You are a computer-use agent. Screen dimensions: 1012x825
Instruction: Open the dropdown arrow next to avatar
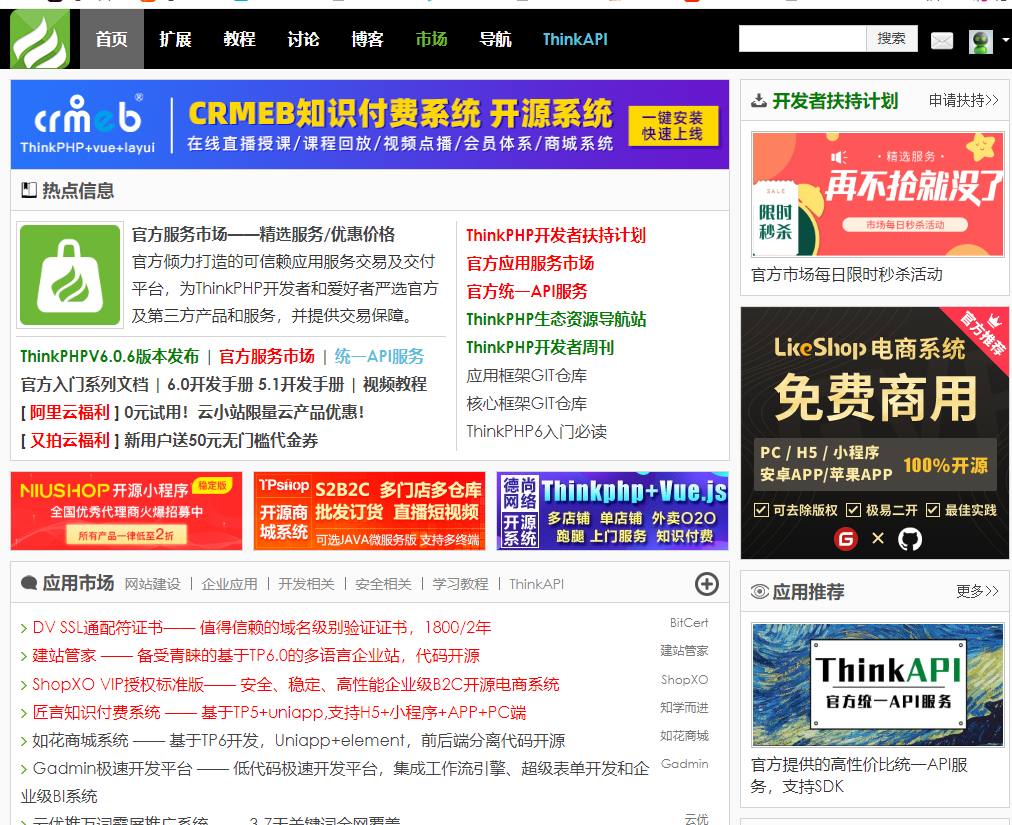(x=1005, y=41)
